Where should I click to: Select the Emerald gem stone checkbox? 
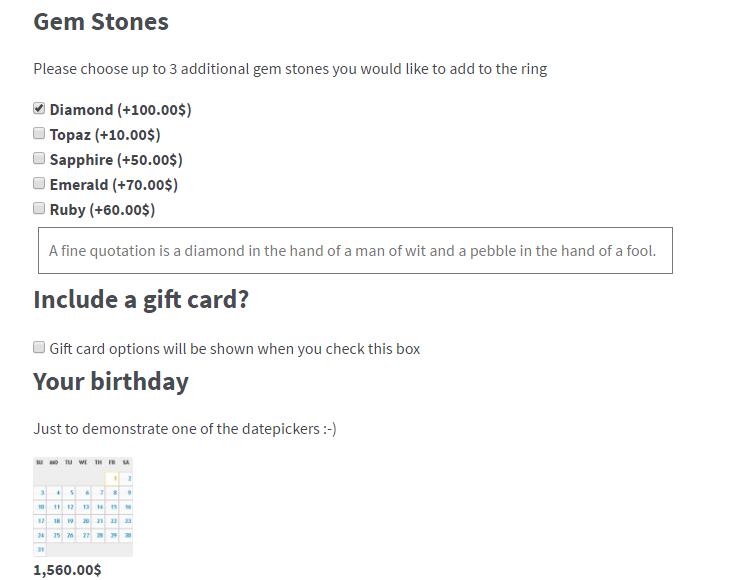[x=39, y=183]
